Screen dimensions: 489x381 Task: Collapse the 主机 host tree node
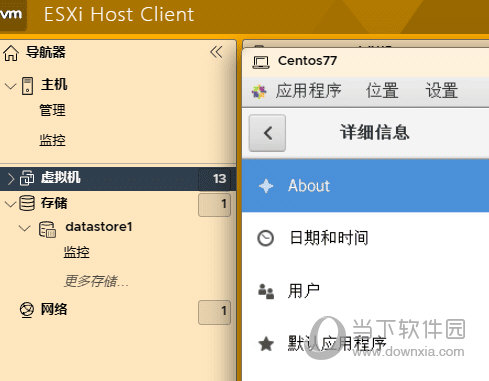click(11, 86)
